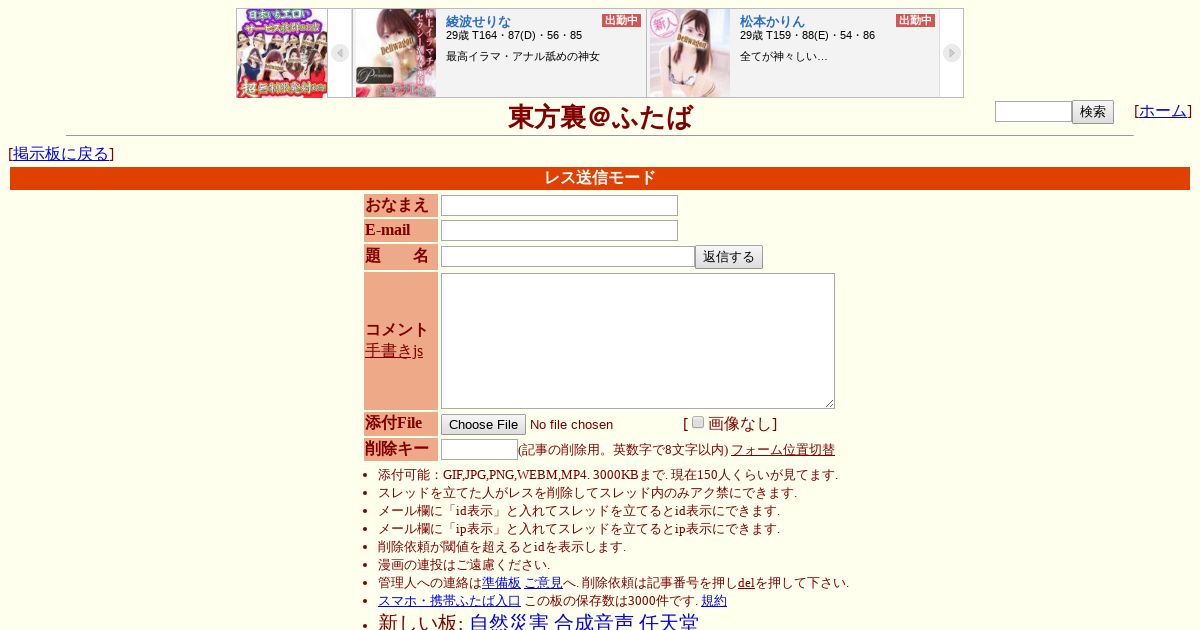Focus the おなまえ name input field
This screenshot has width=1200, height=630.
pyautogui.click(x=559, y=205)
